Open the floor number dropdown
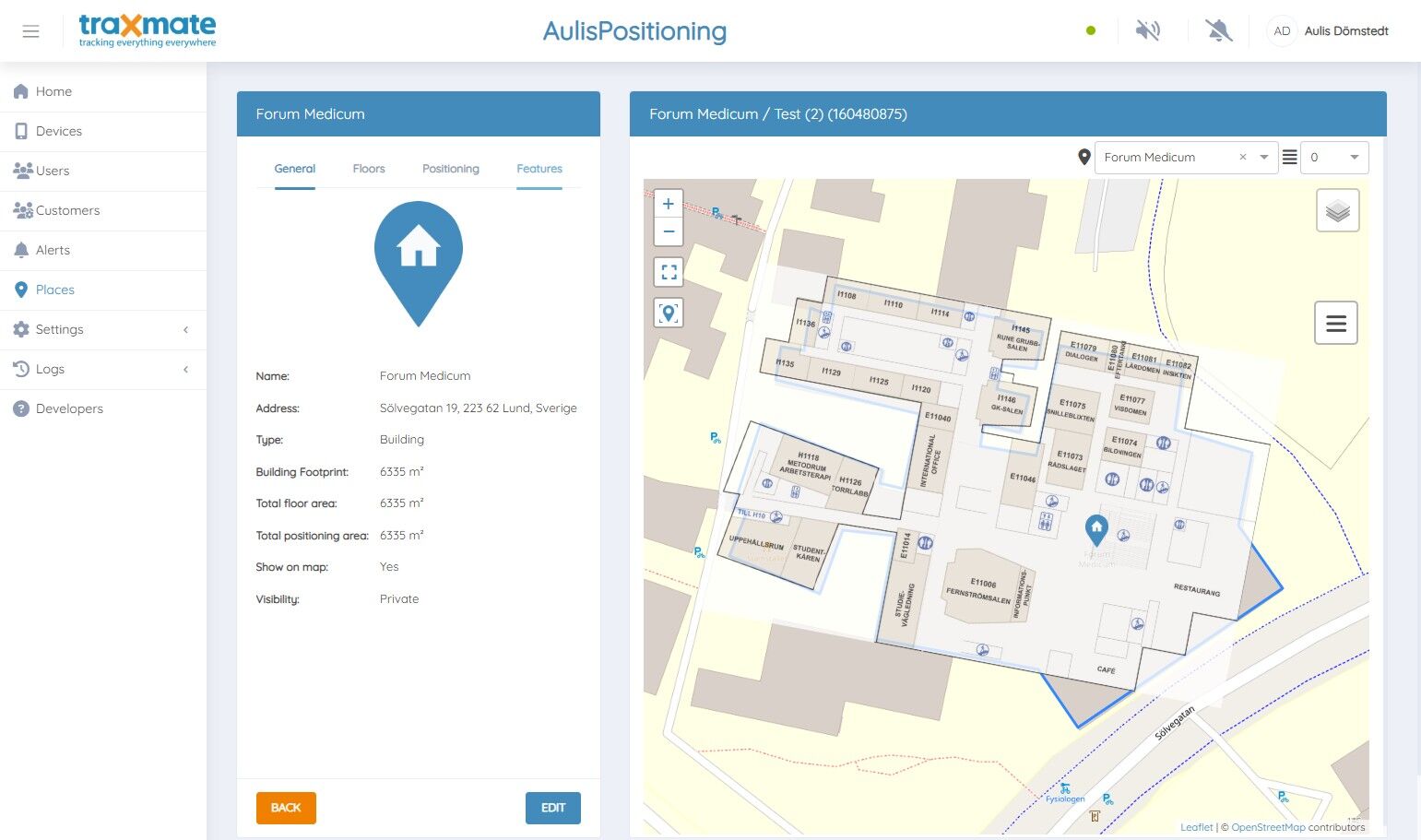Image resolution: width=1421 pixels, height=840 pixels. pyautogui.click(x=1334, y=158)
